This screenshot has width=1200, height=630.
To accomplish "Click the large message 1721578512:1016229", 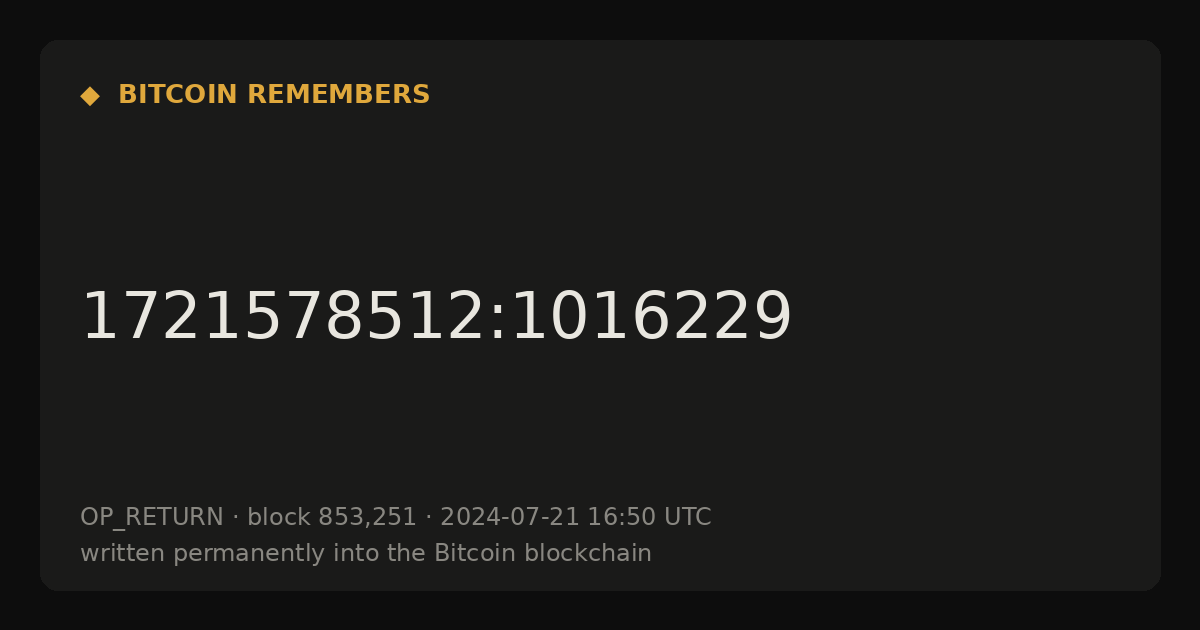I will click(x=436, y=318).
